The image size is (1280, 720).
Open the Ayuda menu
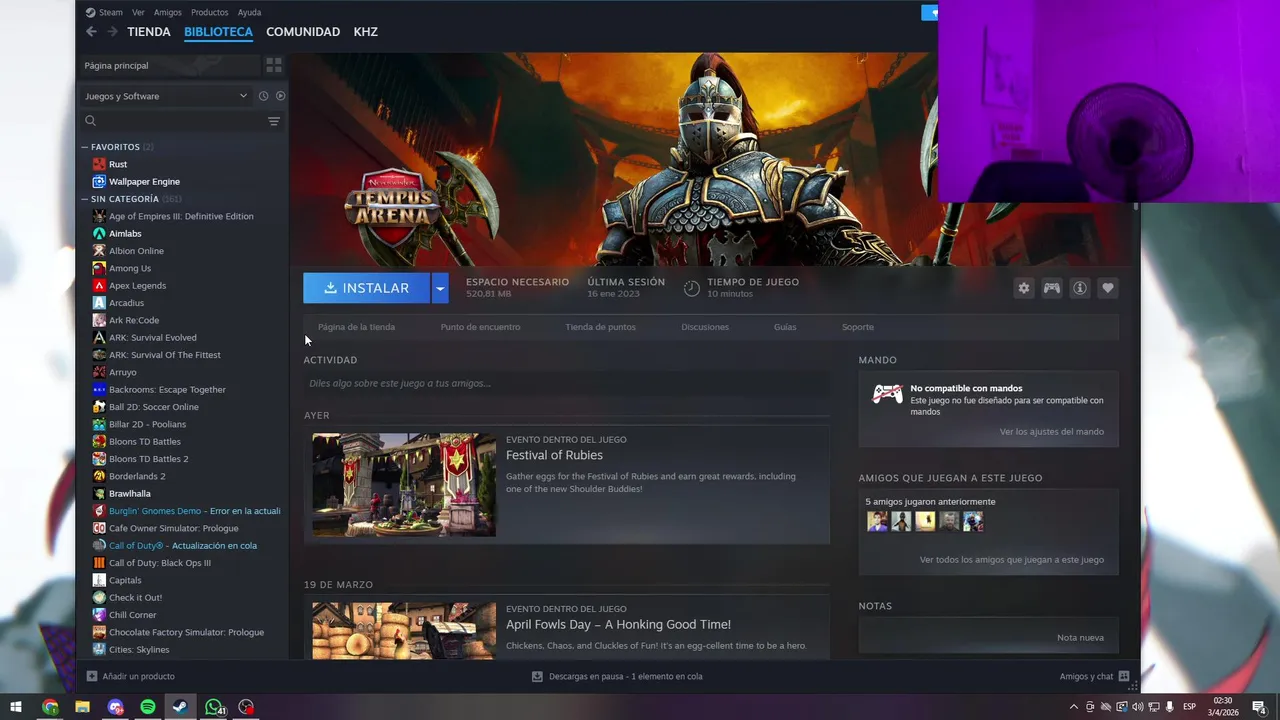[x=249, y=12]
